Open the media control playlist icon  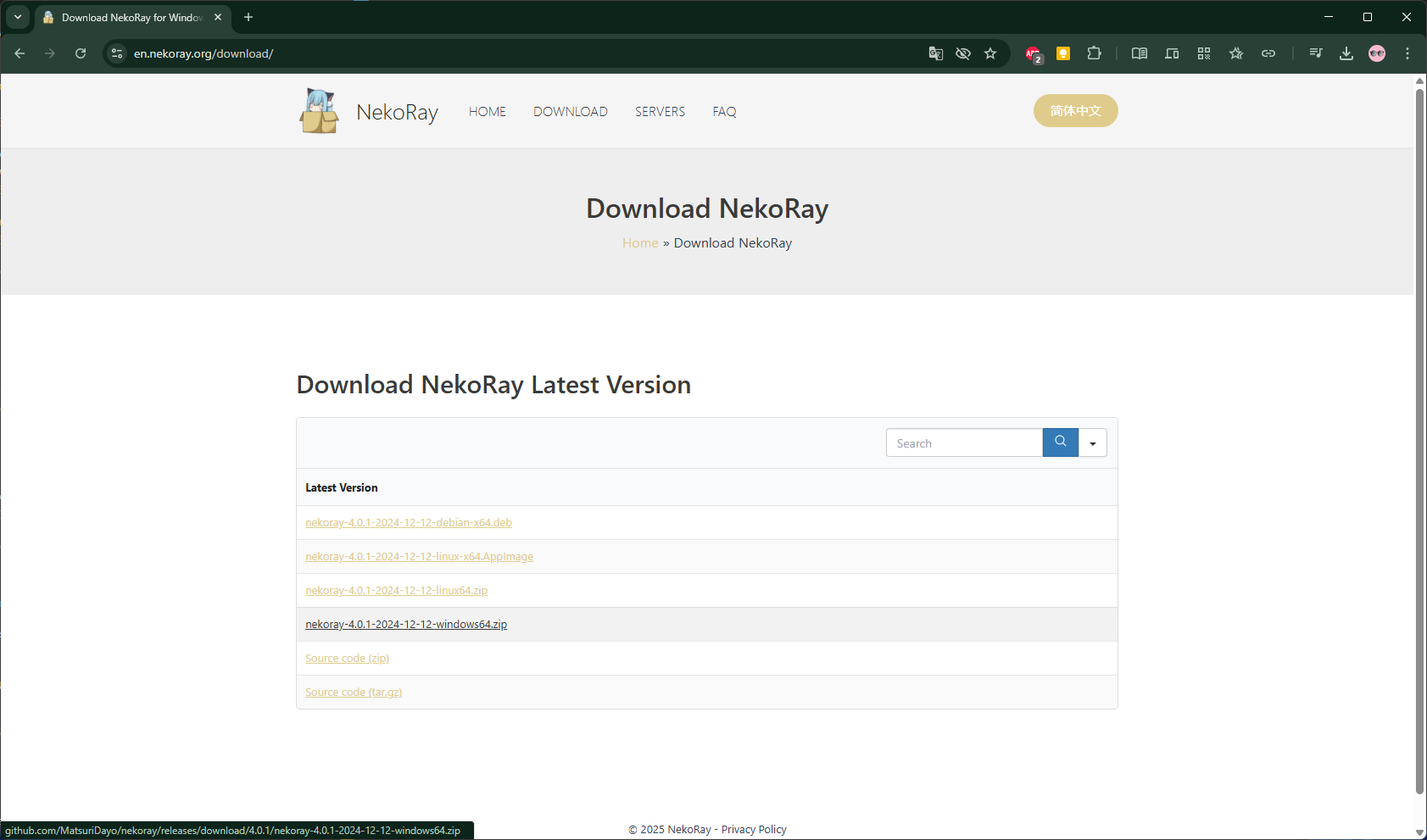(x=1316, y=53)
